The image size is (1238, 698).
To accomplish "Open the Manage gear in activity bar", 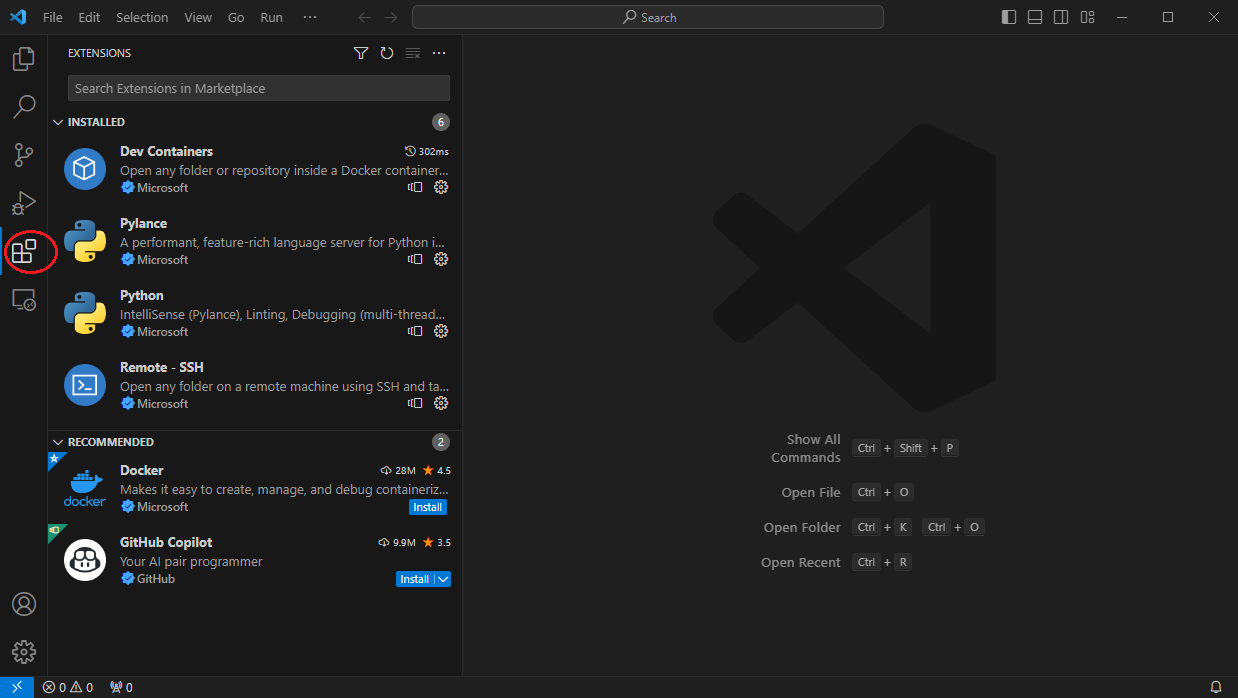I will click(24, 652).
